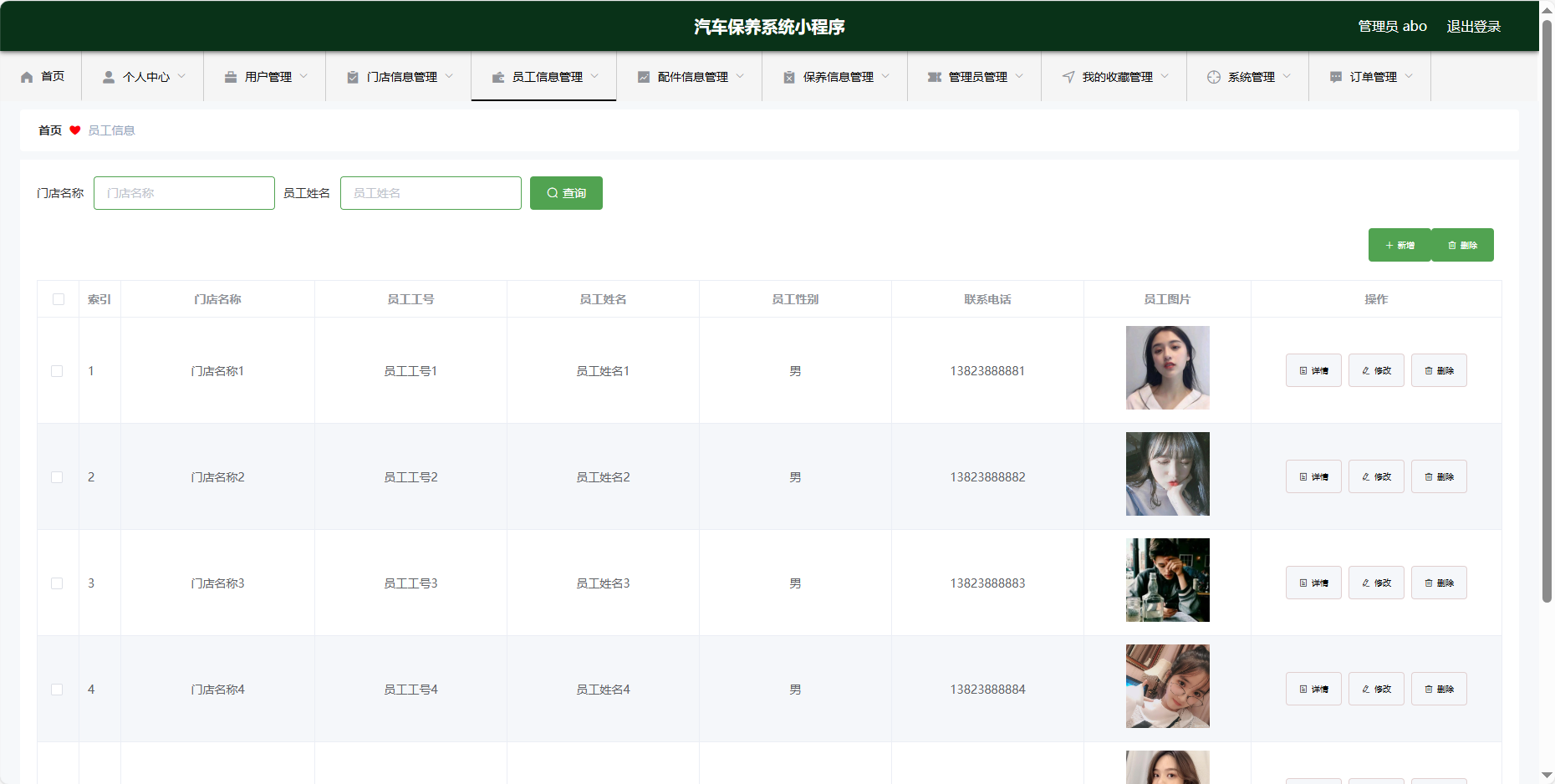Click the trash icon in row 员工姓名3

[1429, 583]
